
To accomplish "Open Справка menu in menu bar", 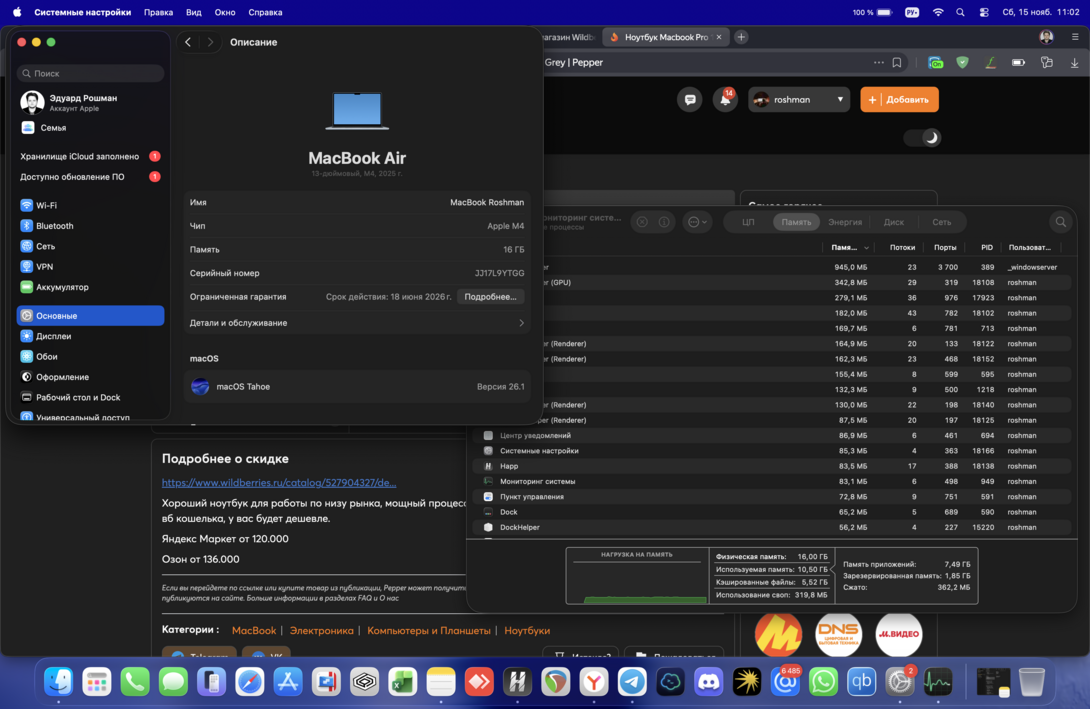I will 266,12.
